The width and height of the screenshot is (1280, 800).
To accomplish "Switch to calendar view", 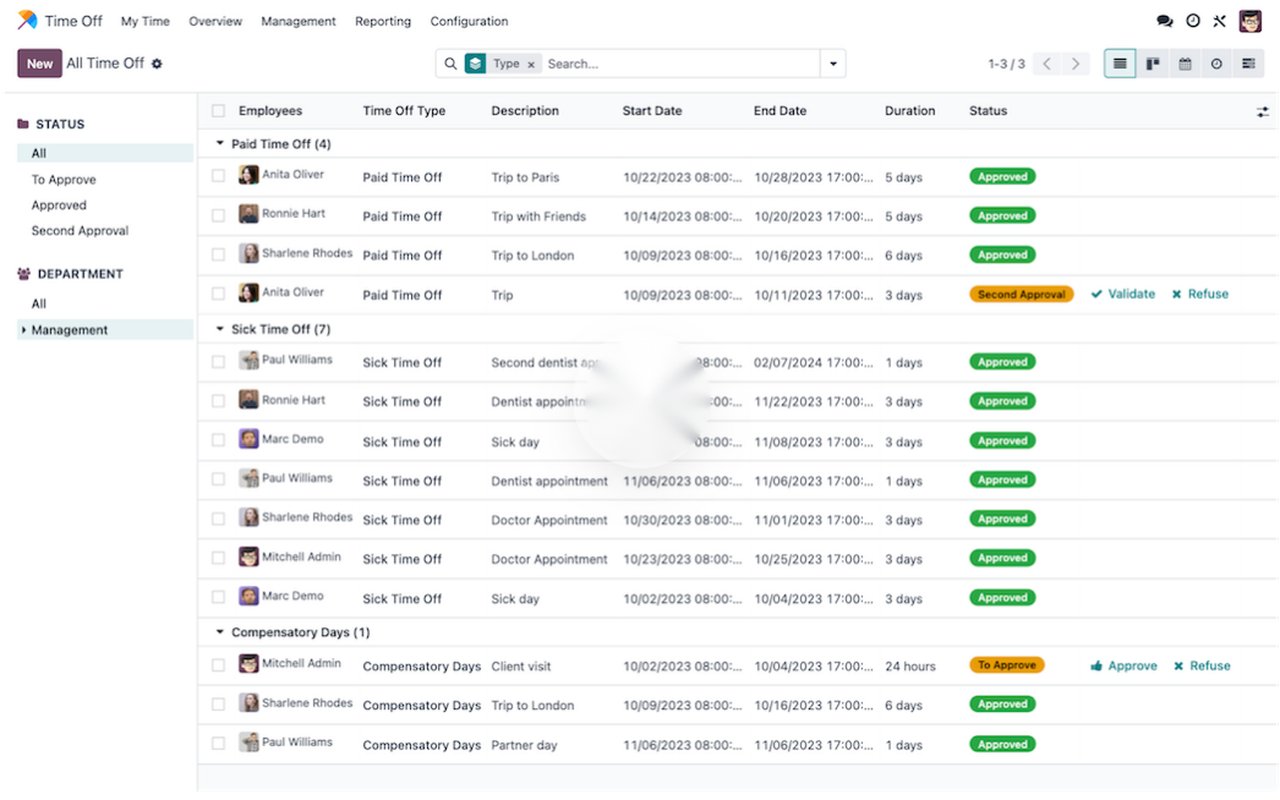I will 1185,64.
